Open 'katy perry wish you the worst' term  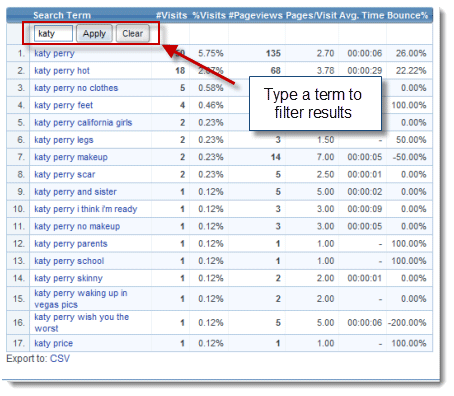click(81, 323)
